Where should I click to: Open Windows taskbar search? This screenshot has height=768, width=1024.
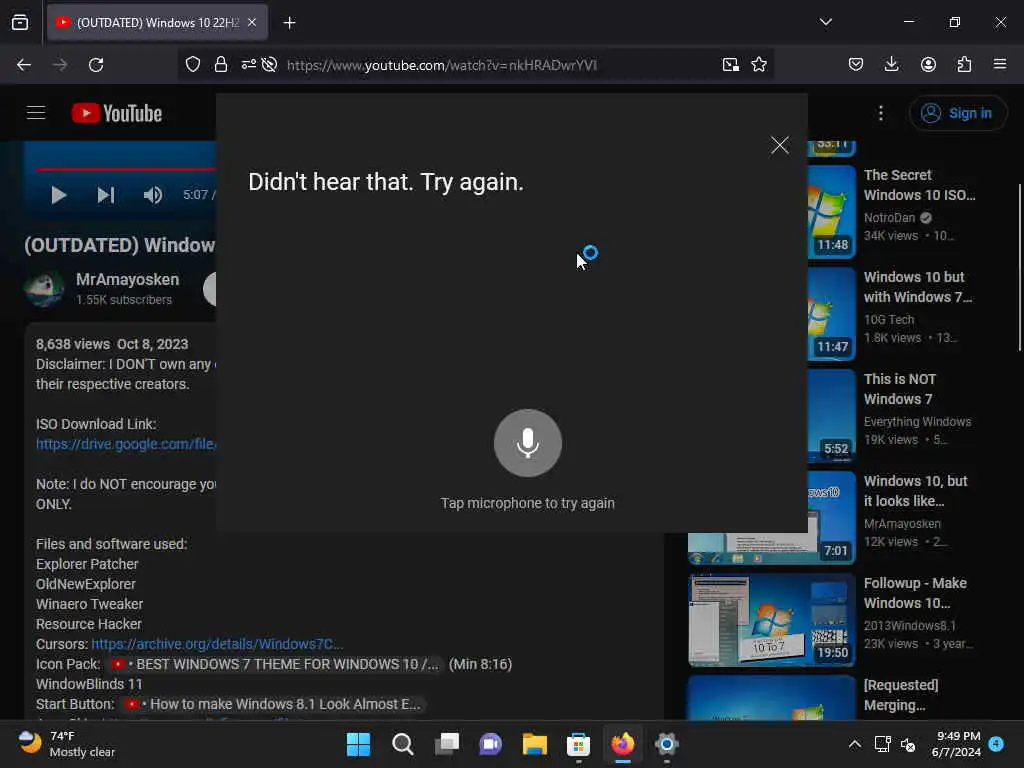(402, 744)
